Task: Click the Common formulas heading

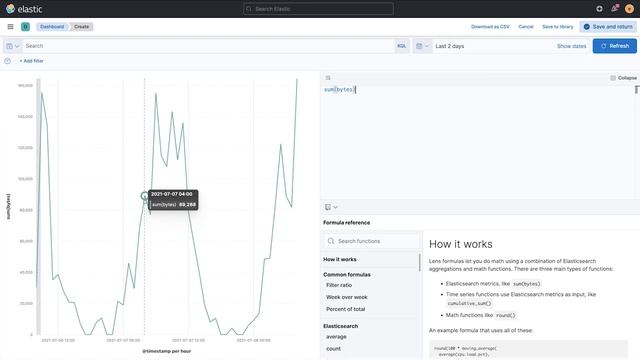Action: tap(347, 275)
